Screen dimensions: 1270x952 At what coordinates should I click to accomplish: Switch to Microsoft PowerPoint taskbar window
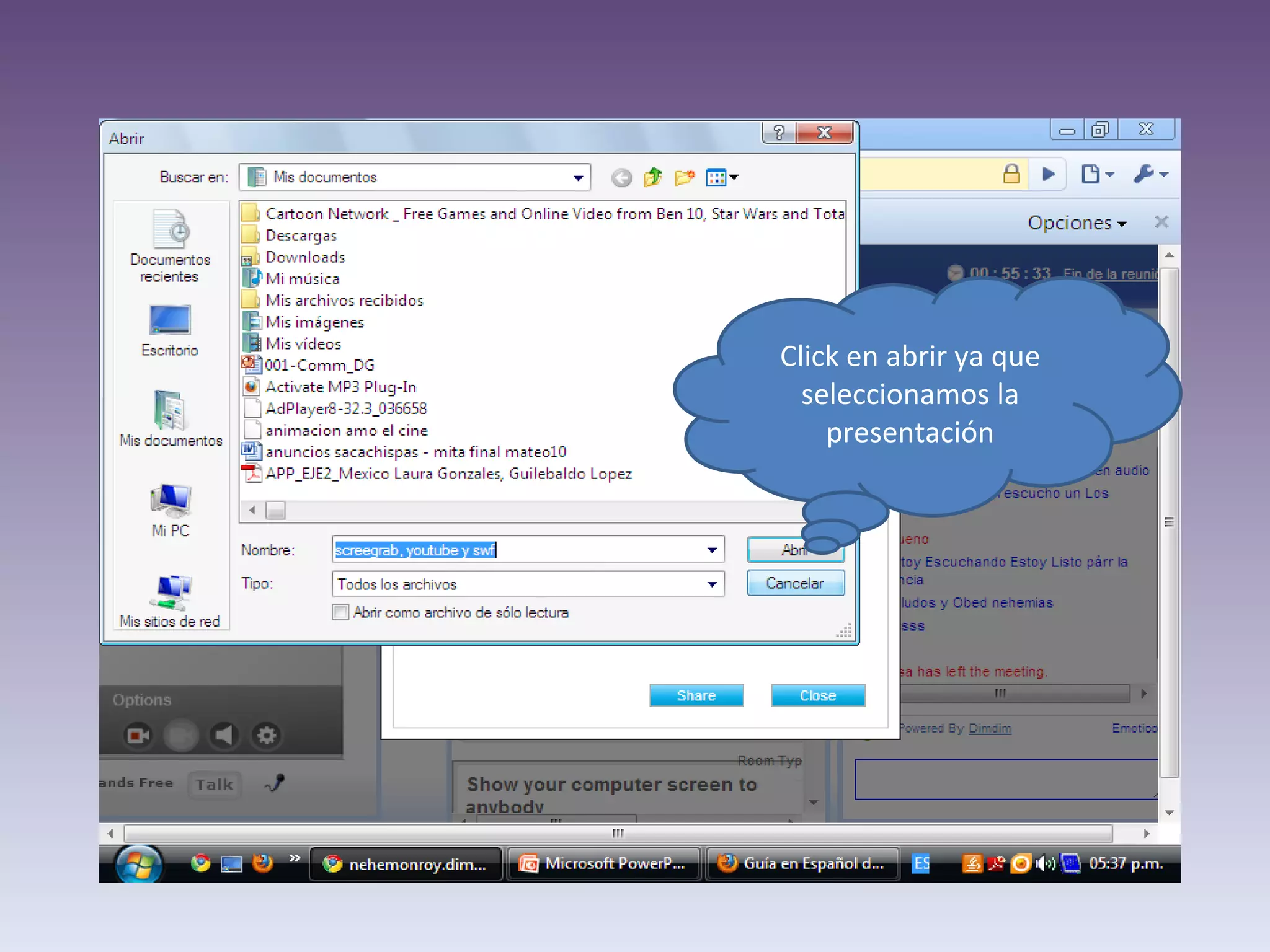coord(605,864)
